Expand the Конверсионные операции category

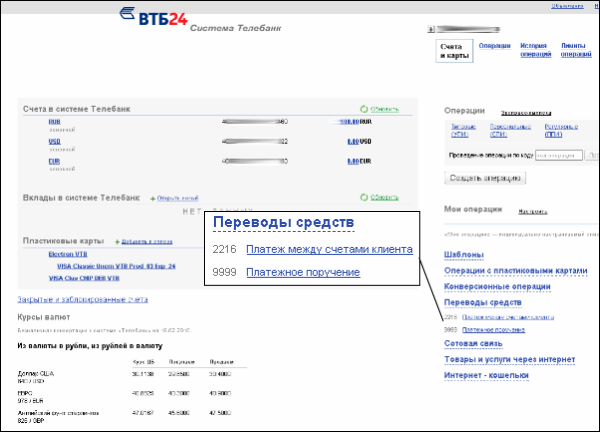pyautogui.click(x=497, y=287)
